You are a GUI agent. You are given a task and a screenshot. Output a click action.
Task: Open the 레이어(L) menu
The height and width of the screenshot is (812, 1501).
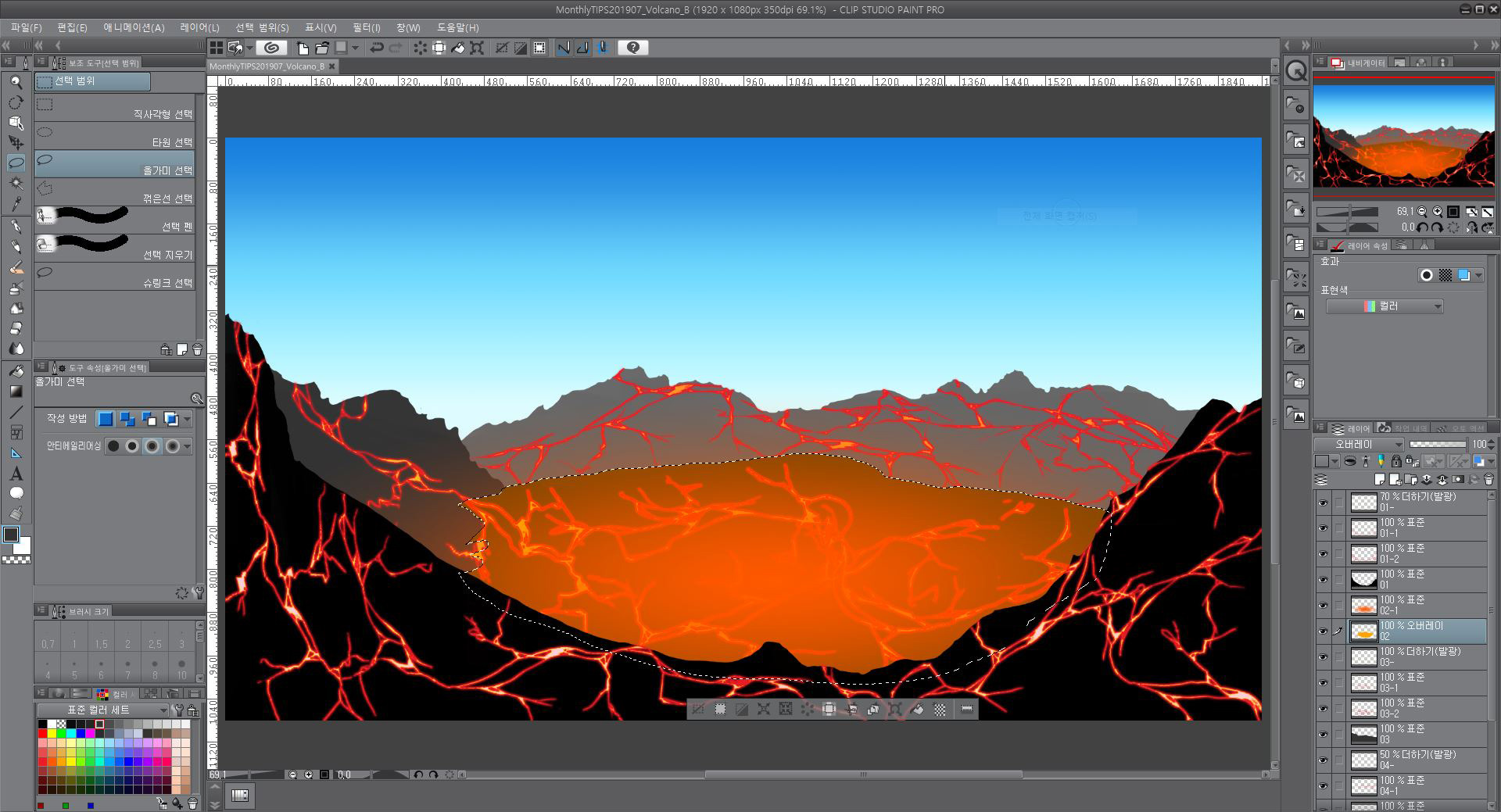[199, 27]
